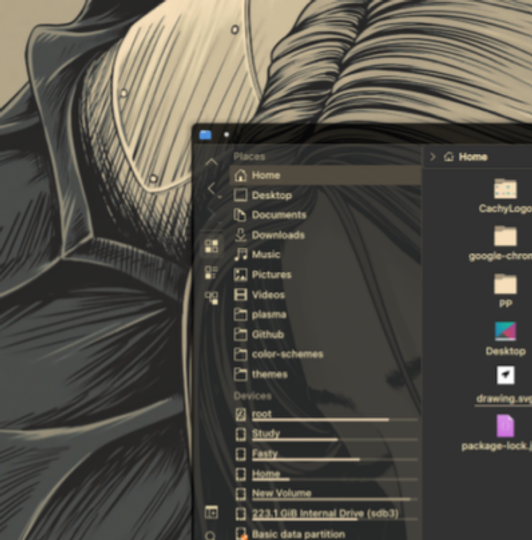This screenshot has height=540, width=532.
Task: Open the back history dropdown arrow
Action: (219, 197)
